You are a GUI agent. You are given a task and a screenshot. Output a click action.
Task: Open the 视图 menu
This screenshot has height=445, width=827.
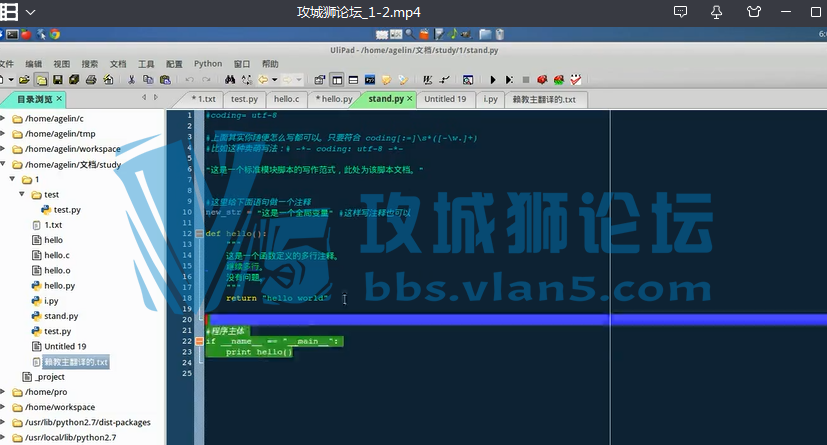click(62, 64)
